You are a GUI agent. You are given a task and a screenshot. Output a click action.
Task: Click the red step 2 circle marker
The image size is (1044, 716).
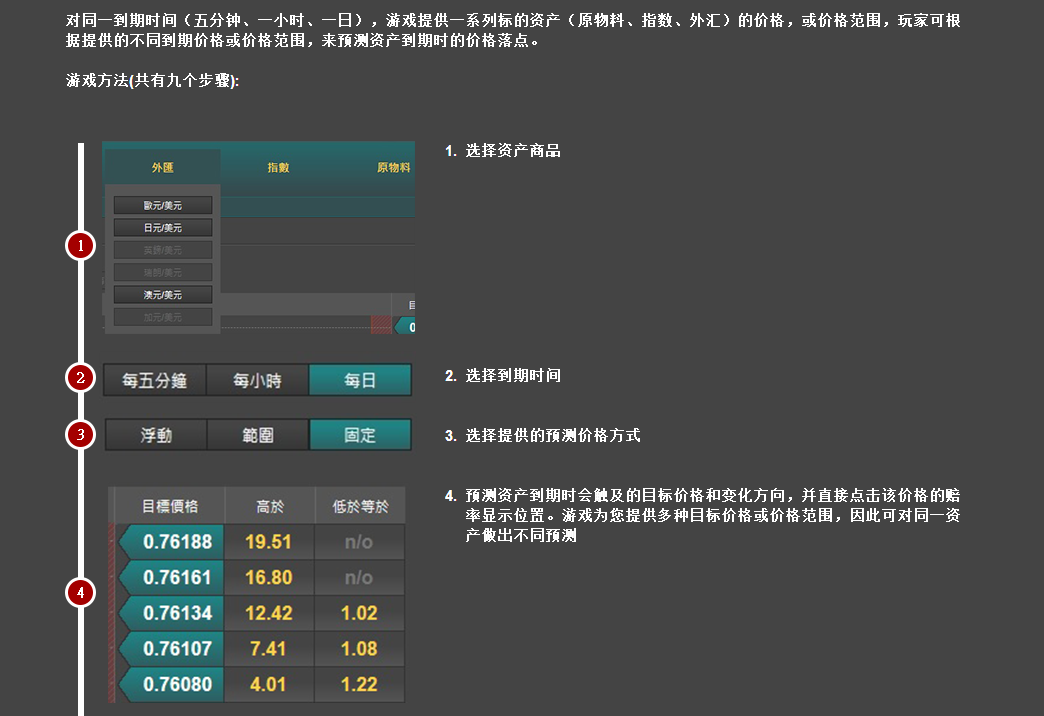[x=80, y=378]
